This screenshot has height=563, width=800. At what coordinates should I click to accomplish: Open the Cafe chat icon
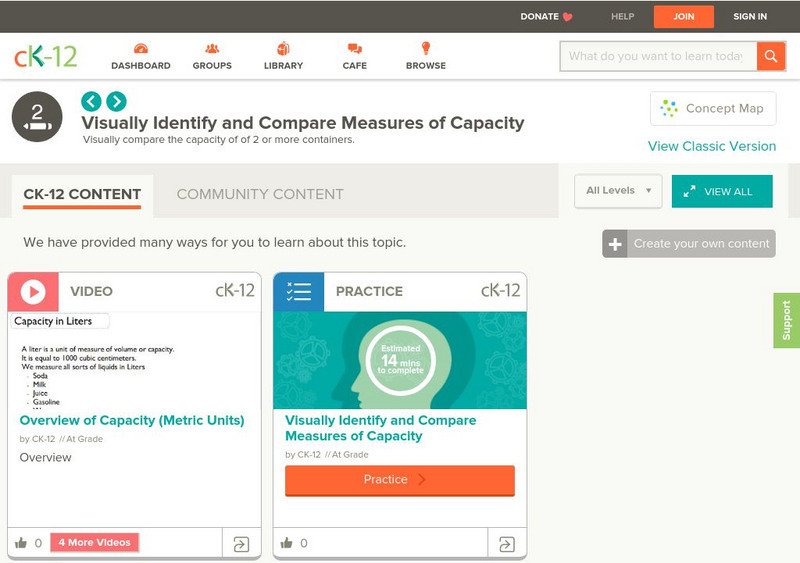354,49
